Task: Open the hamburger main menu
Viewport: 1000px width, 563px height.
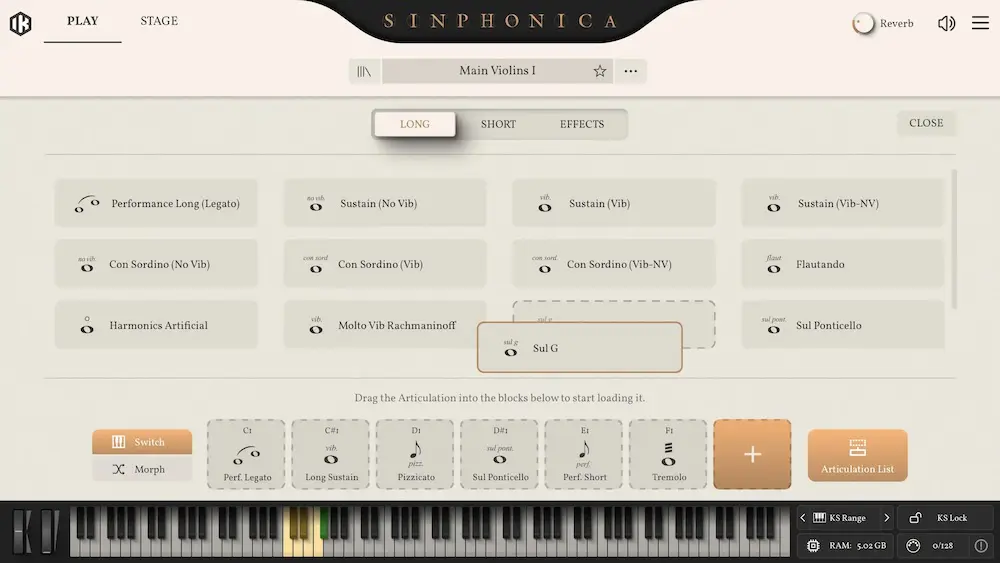Action: (980, 23)
